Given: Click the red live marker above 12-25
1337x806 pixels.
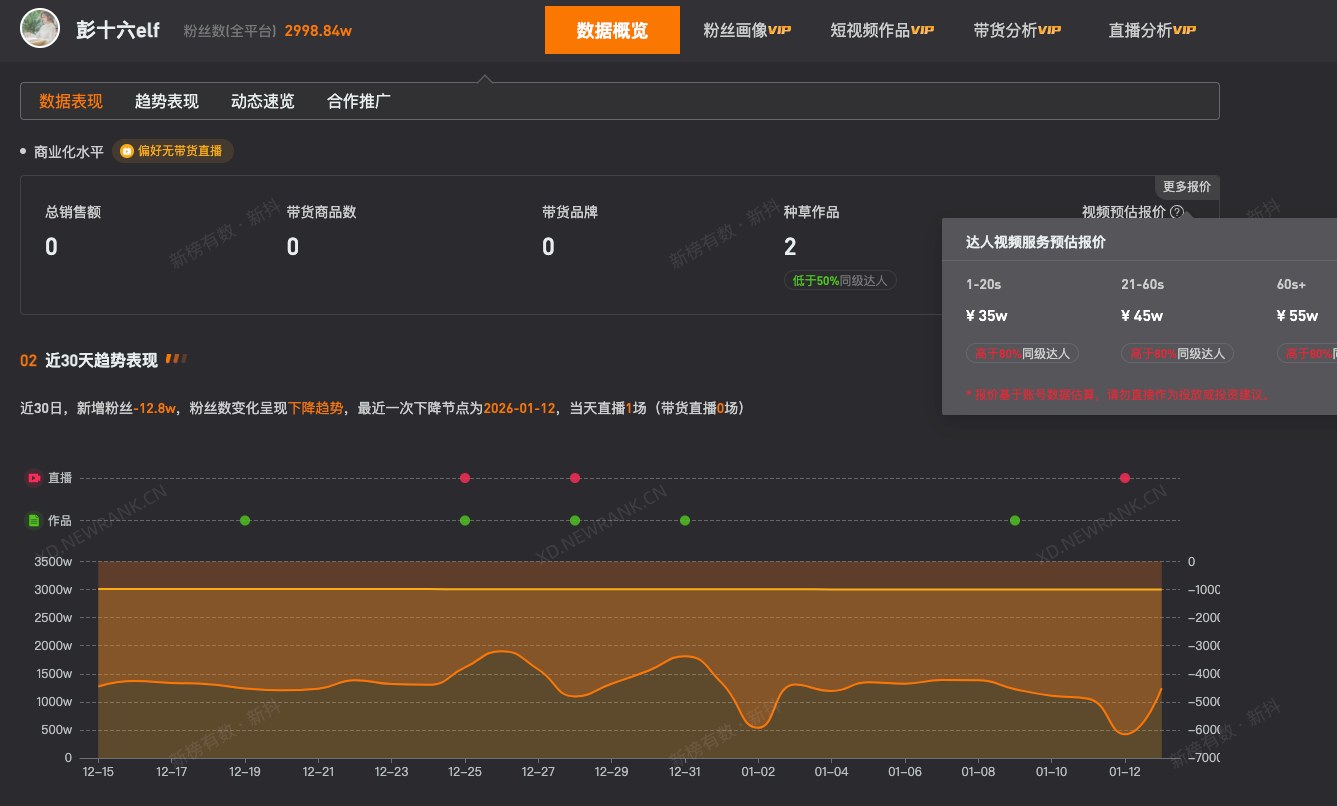Looking at the screenshot, I should point(465,478).
